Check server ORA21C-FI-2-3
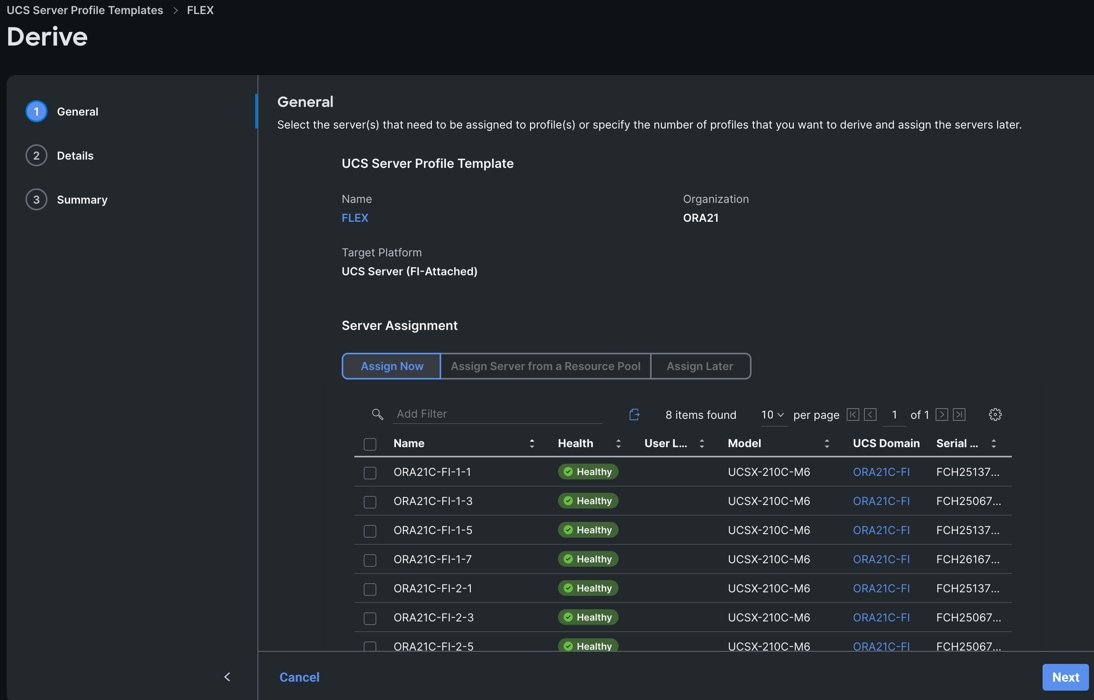Image resolution: width=1094 pixels, height=700 pixels. click(x=370, y=618)
